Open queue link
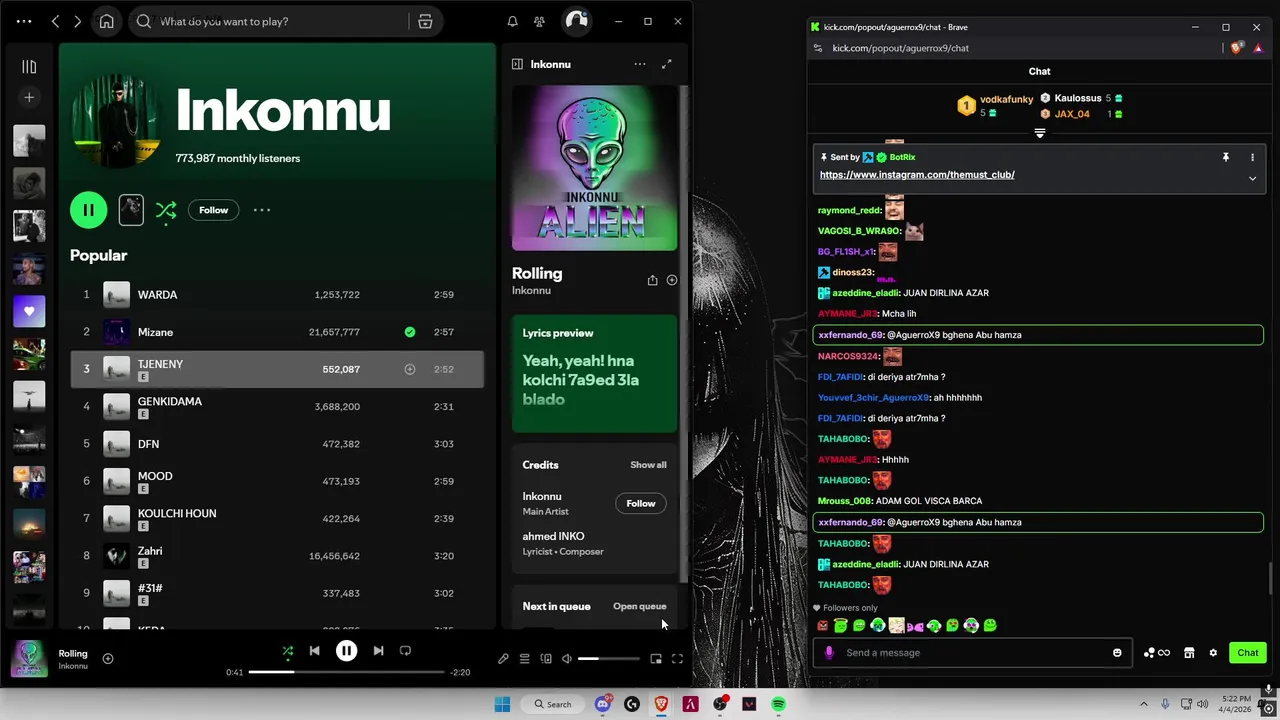 [639, 606]
